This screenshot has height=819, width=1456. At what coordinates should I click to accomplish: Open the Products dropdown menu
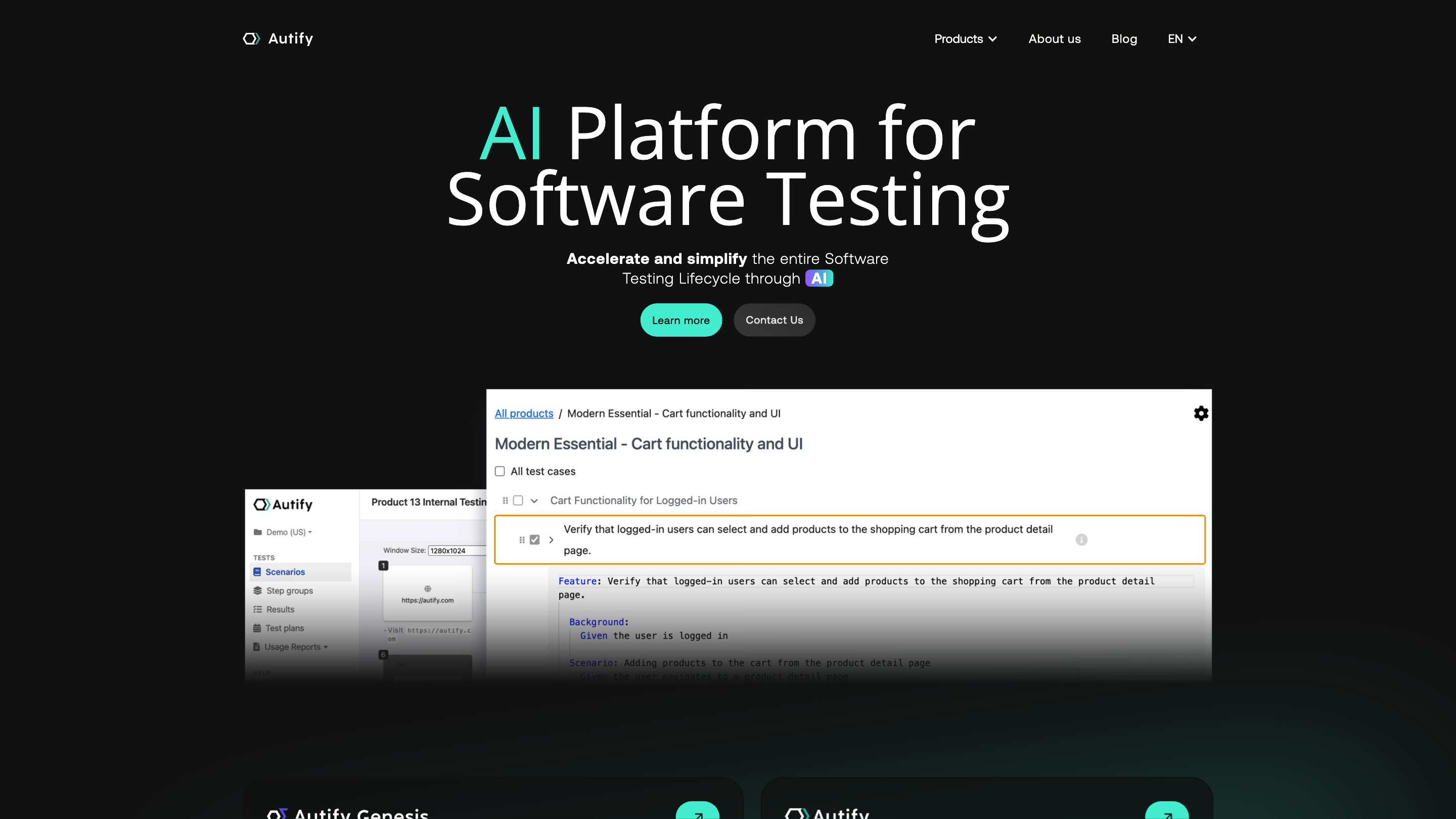(966, 38)
